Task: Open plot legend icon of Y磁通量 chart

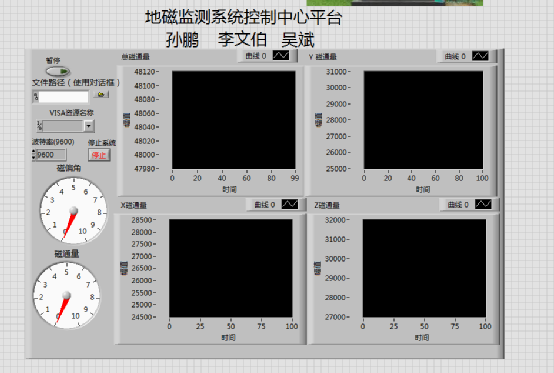Action: 480,56
